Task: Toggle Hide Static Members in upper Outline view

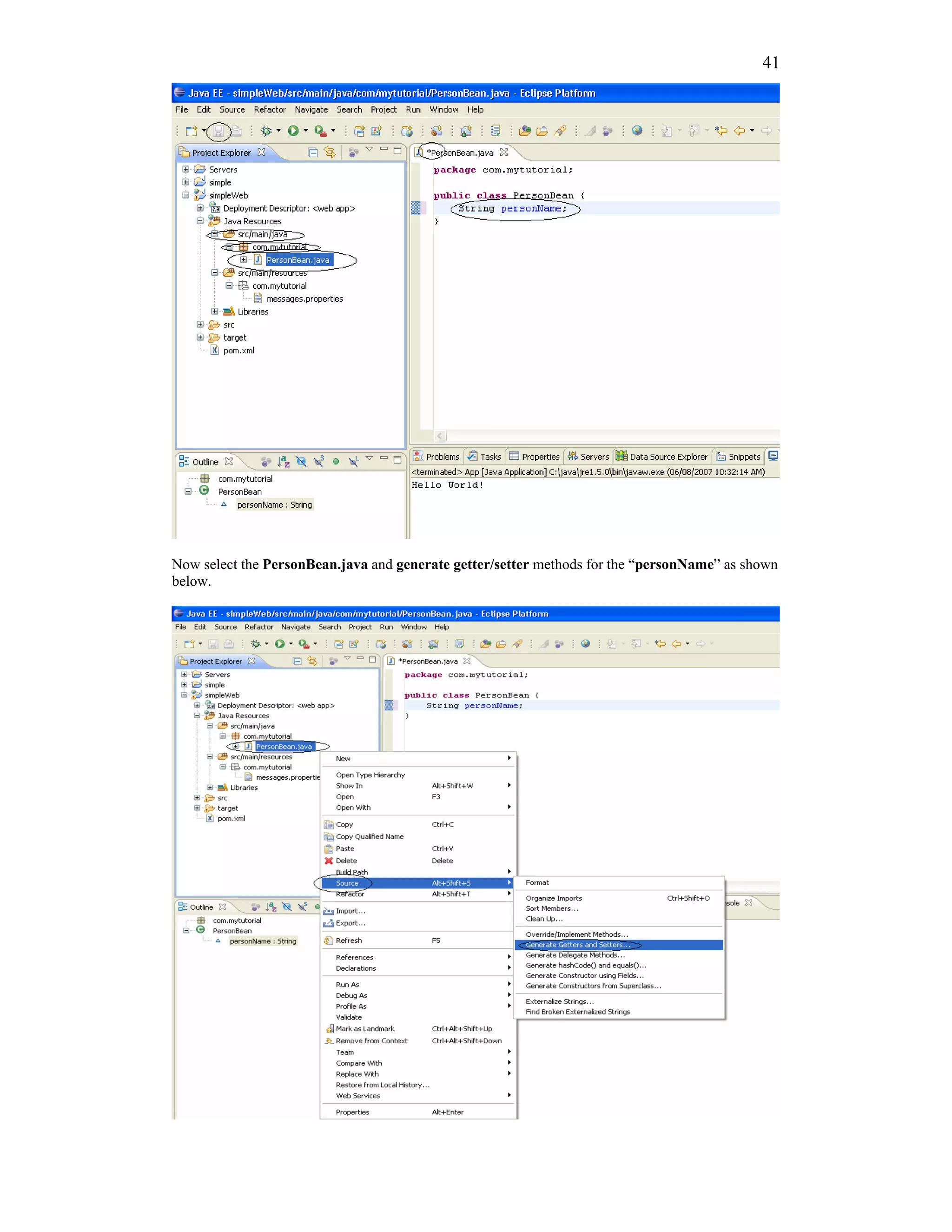Action: click(318, 462)
